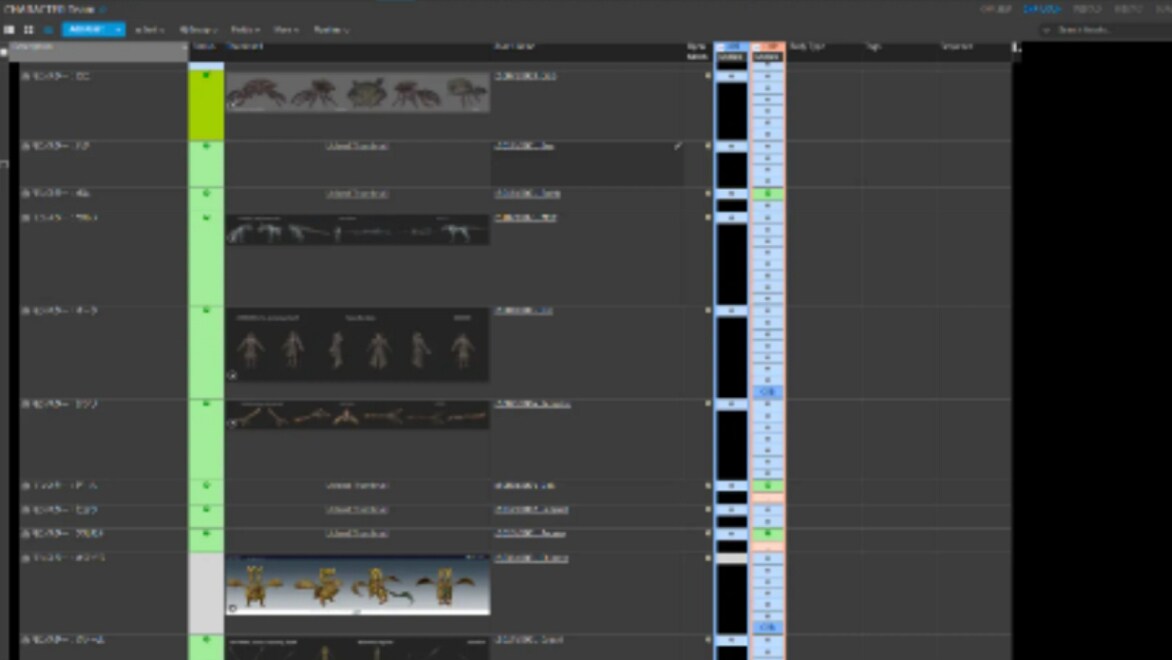Expand the Fields dropdown menu
Screen dimensions: 1172x660
(245, 30)
